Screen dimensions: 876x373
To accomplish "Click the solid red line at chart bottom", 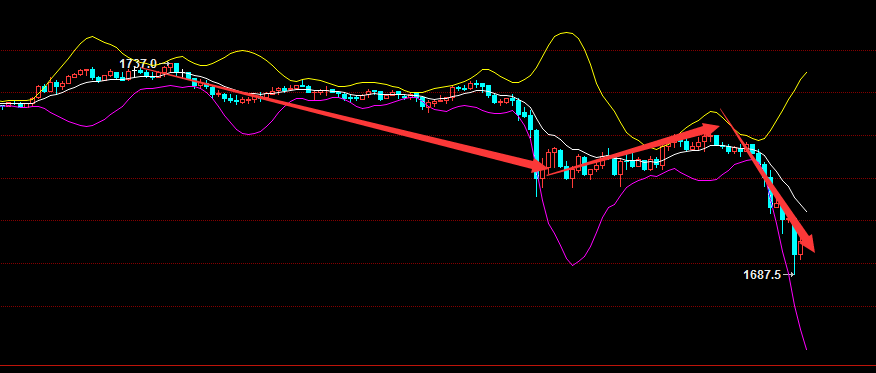I will pos(438,366).
